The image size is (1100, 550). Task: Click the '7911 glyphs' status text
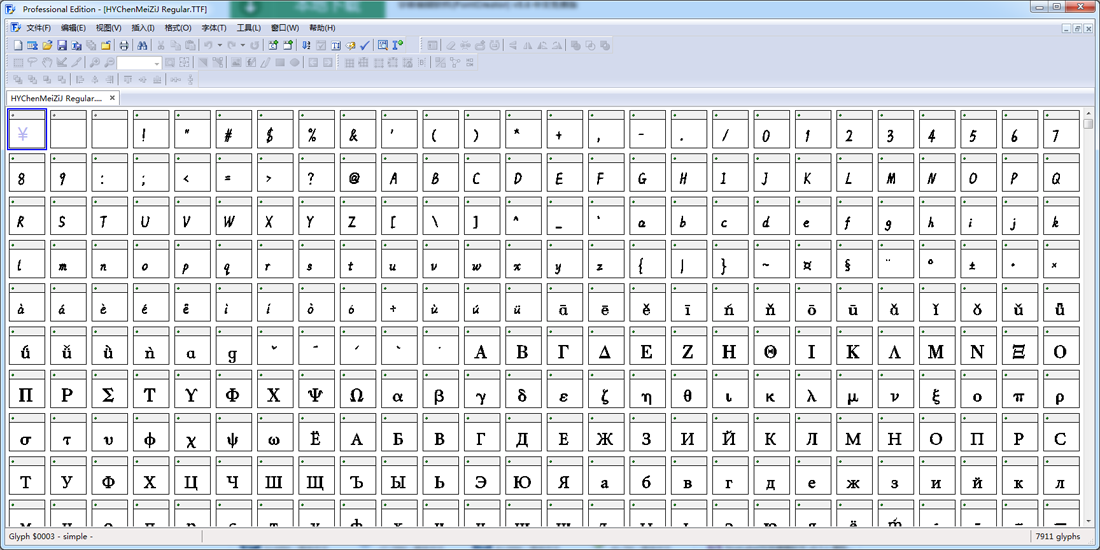(1057, 537)
